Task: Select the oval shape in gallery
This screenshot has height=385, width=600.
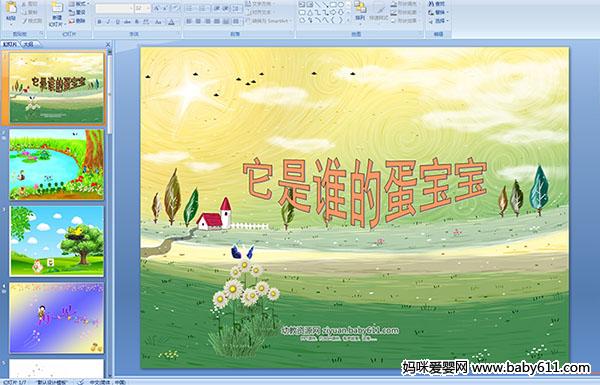Action: click(x=341, y=5)
